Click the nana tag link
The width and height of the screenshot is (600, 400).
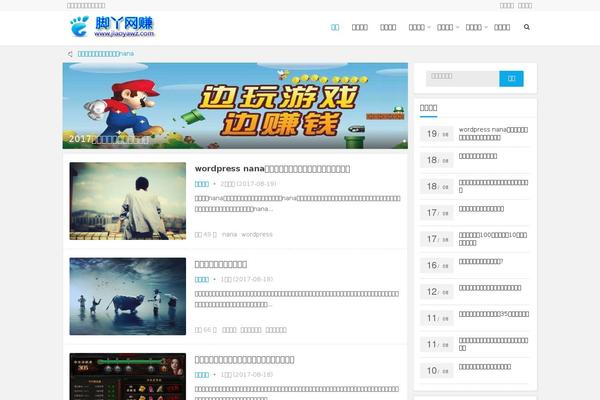click(x=230, y=234)
